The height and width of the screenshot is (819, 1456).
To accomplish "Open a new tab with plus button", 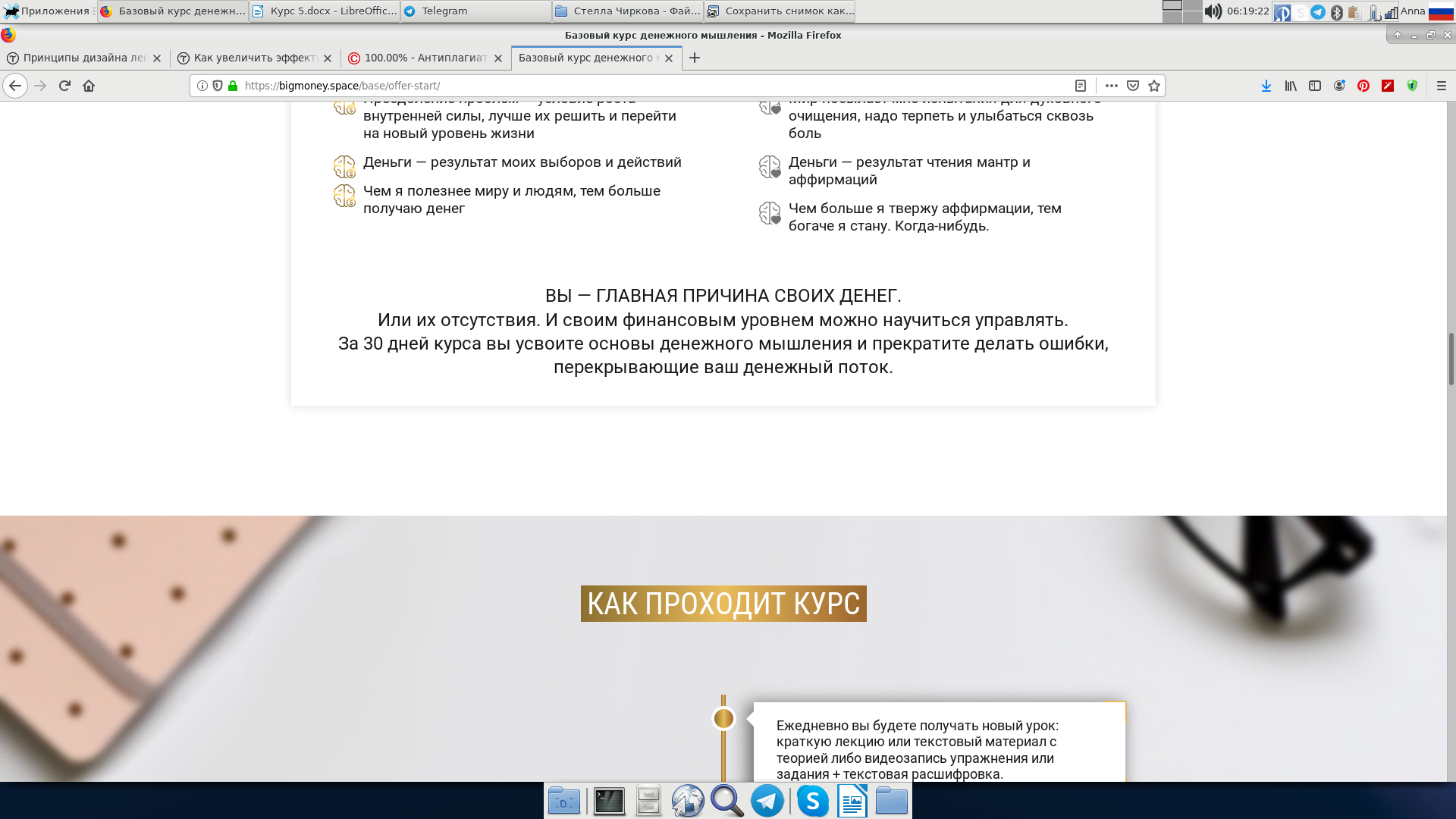I will (x=694, y=58).
